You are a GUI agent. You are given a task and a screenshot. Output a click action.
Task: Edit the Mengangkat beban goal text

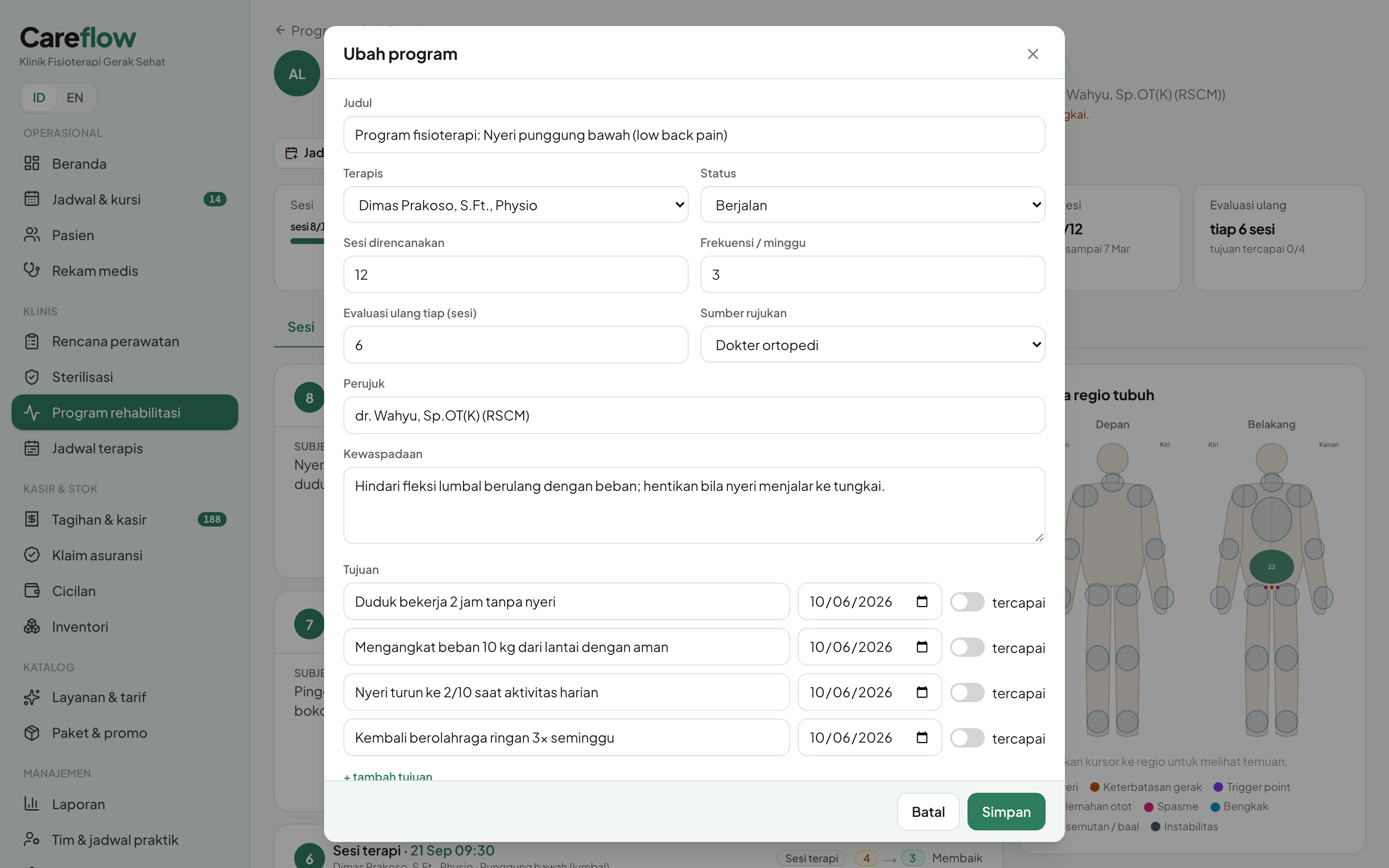coord(566,647)
